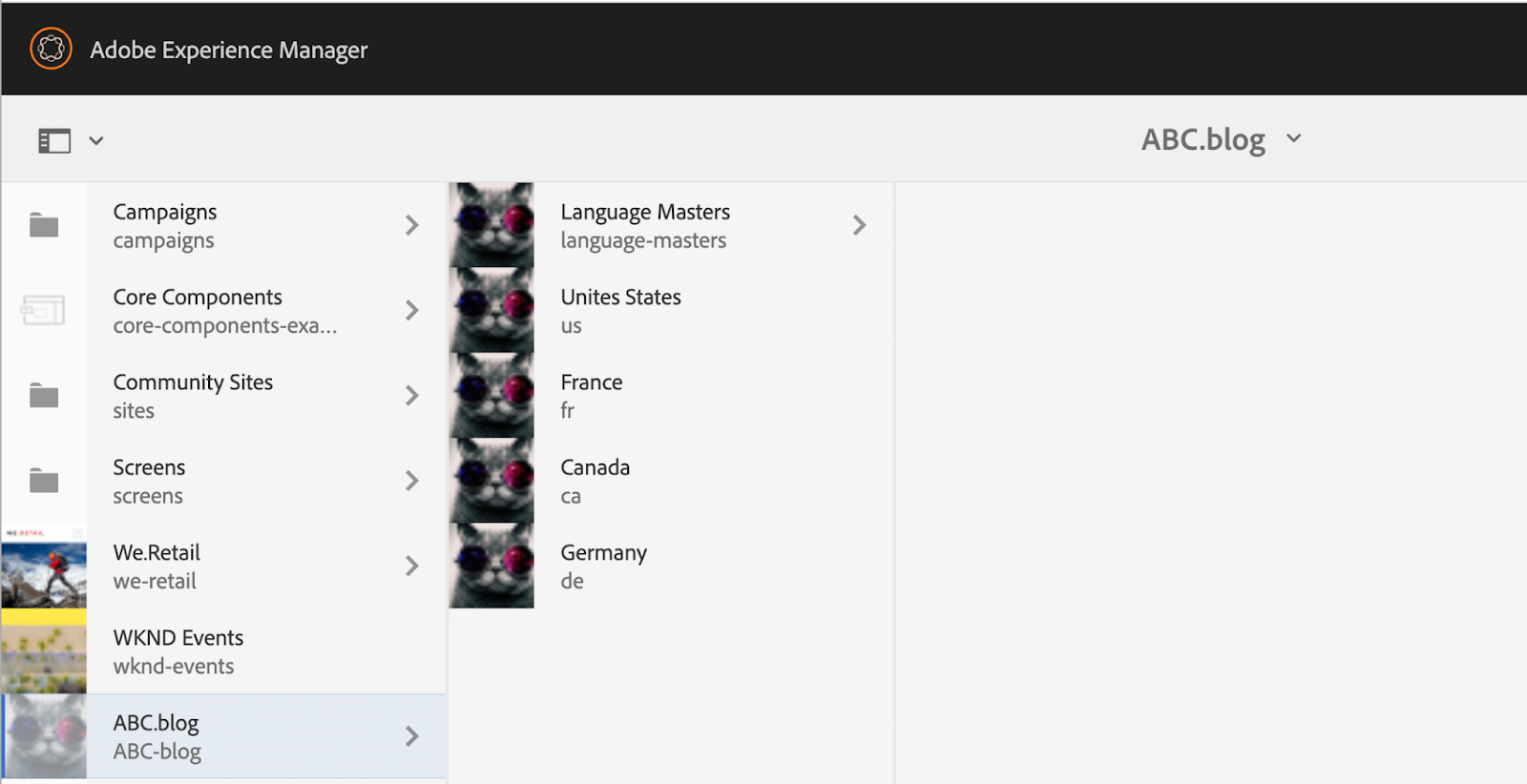This screenshot has width=1527, height=784.
Task: Click the WKND Events title
Action: (178, 637)
